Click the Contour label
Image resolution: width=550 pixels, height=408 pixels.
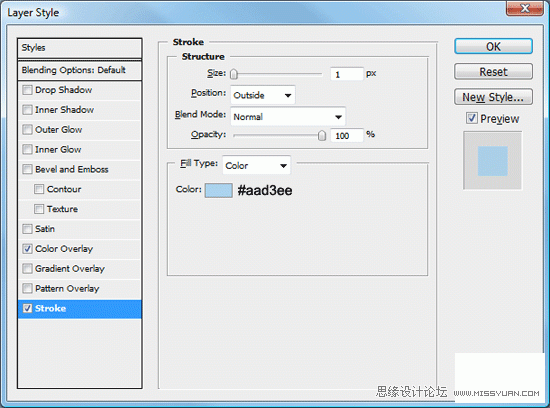pos(64,189)
